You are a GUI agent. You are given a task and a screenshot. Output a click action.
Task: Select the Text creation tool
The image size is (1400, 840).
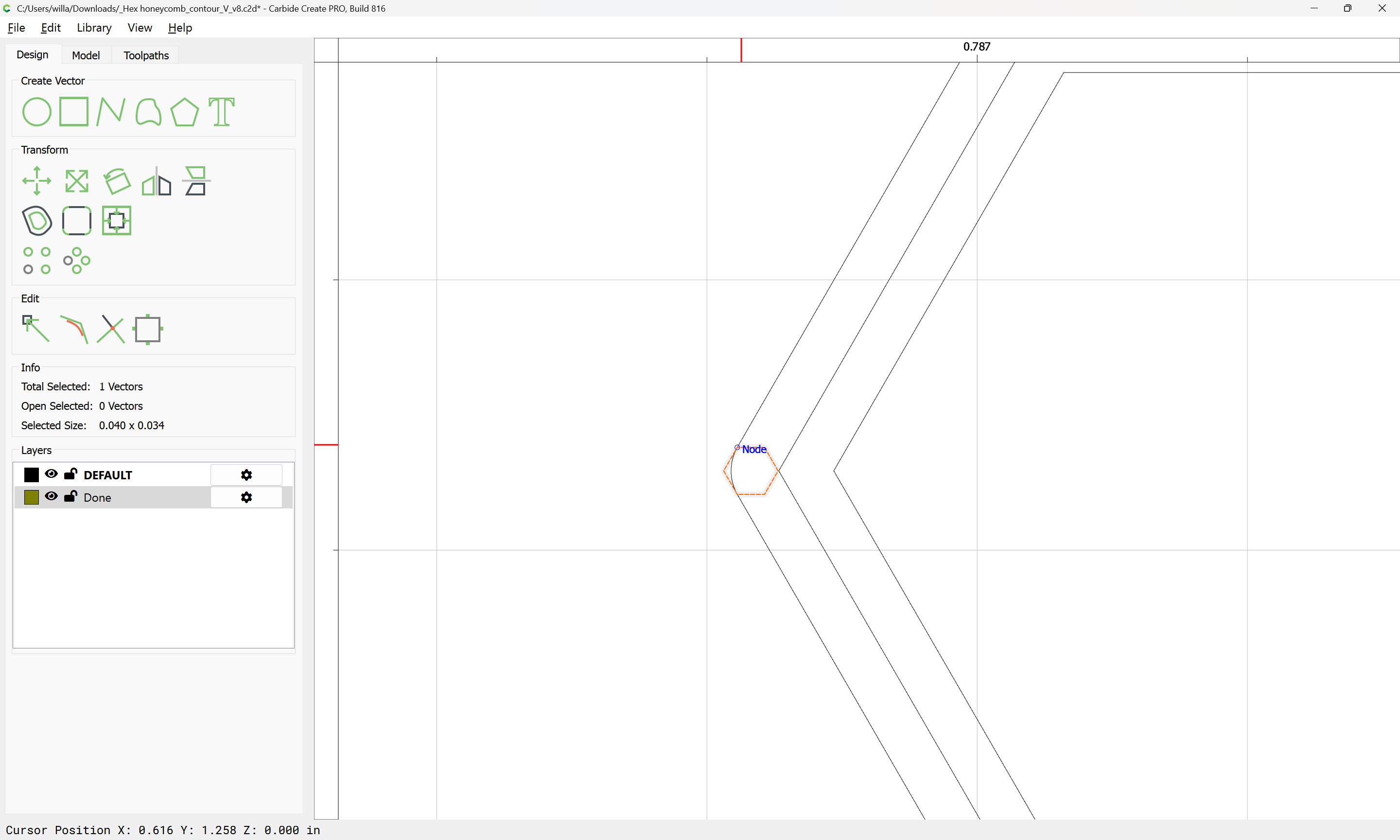point(221,111)
